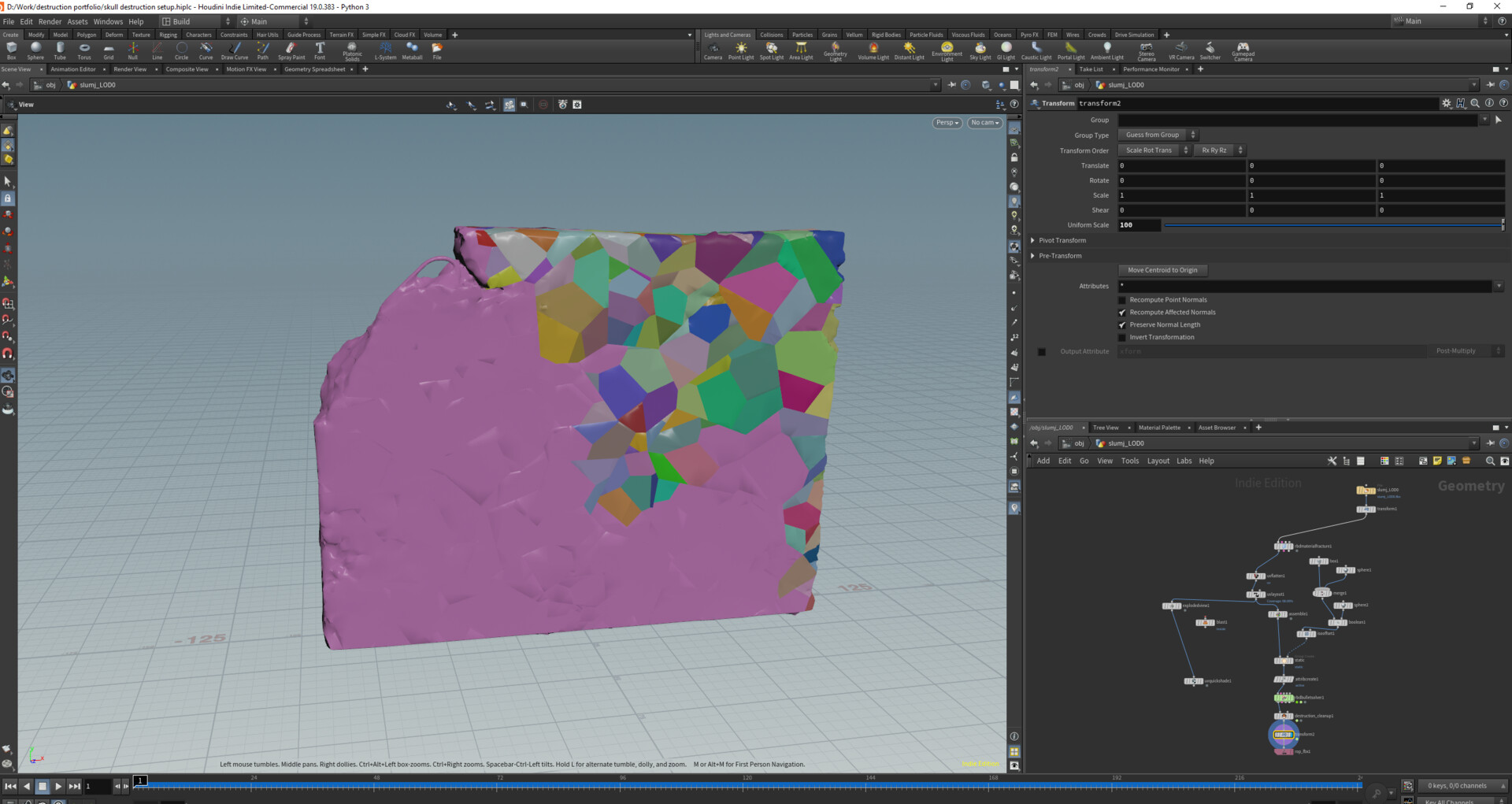Create a Camera from the shelf
1512x804 pixels.
click(713, 50)
